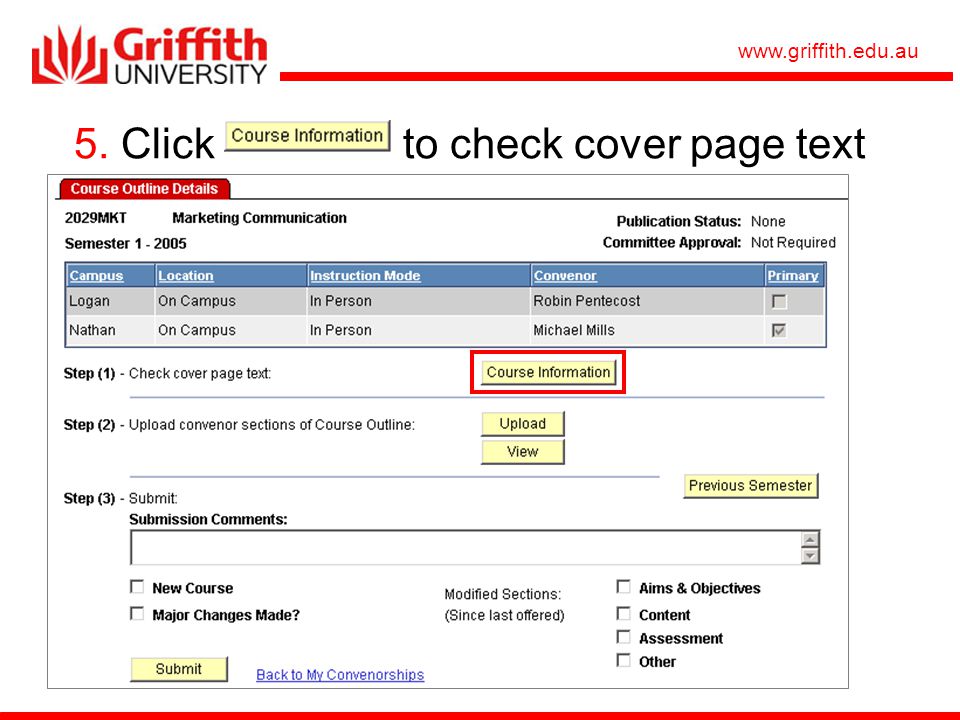Click the comments box scroll up arrow
Viewport: 960px width, 720px height.
(x=810, y=539)
